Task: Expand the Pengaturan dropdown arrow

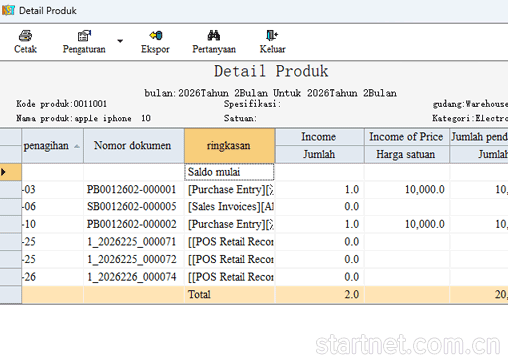Action: point(120,41)
